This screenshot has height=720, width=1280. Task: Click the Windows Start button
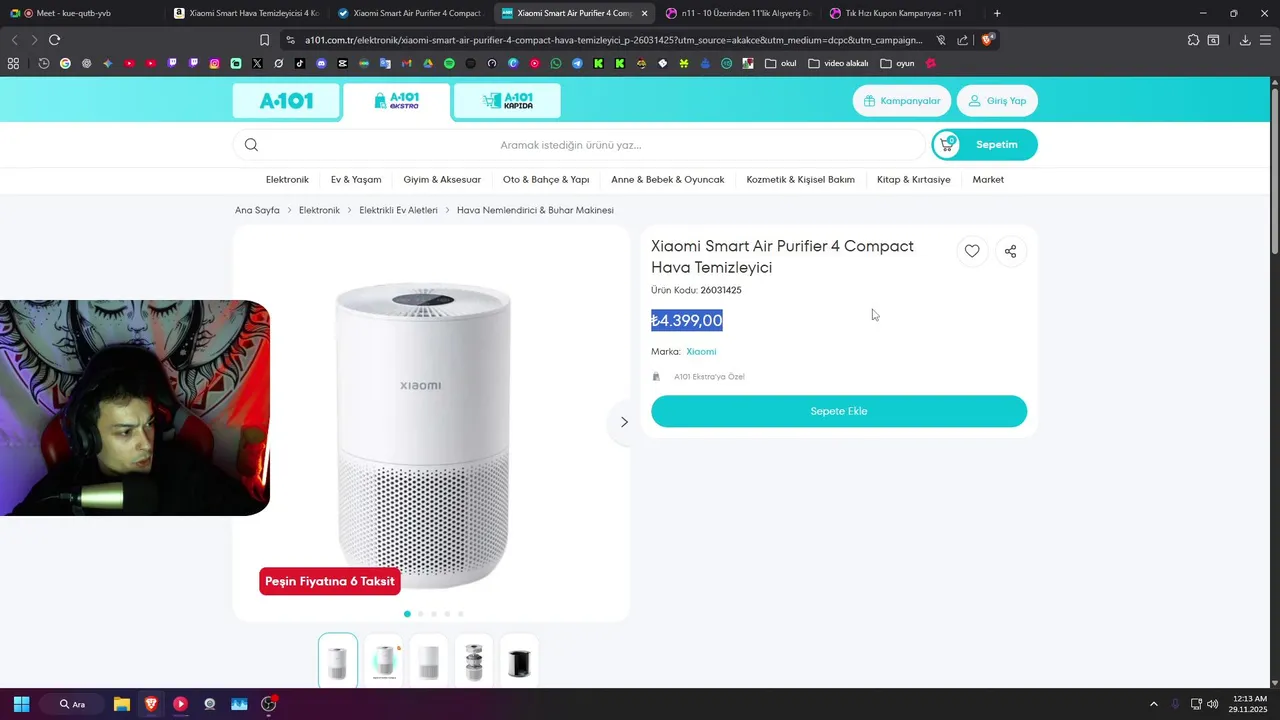[x=21, y=704]
